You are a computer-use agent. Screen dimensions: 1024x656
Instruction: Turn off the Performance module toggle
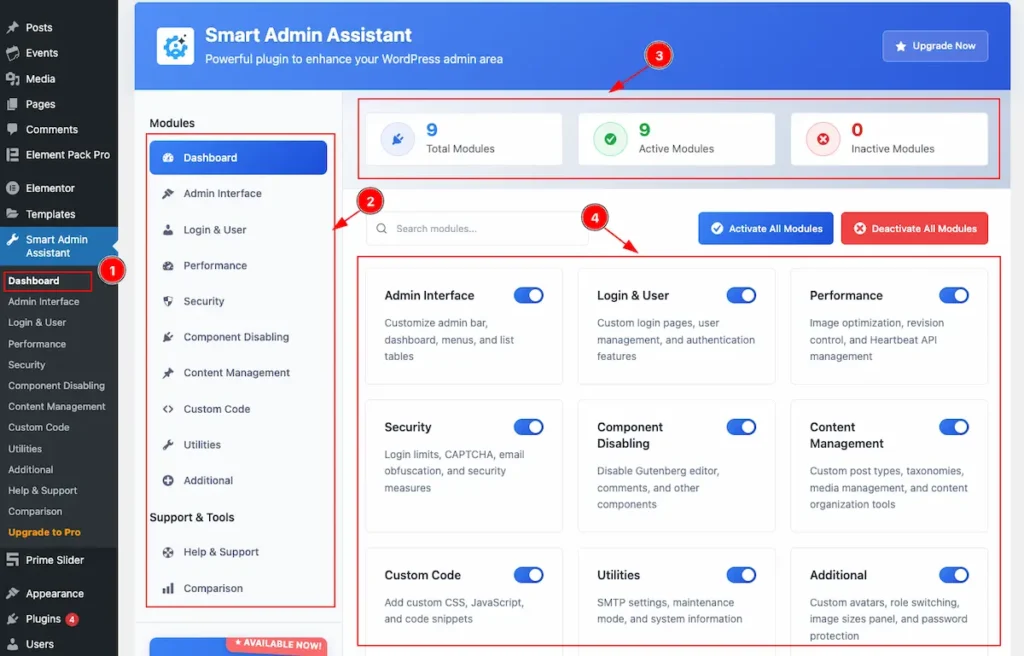pos(953,295)
